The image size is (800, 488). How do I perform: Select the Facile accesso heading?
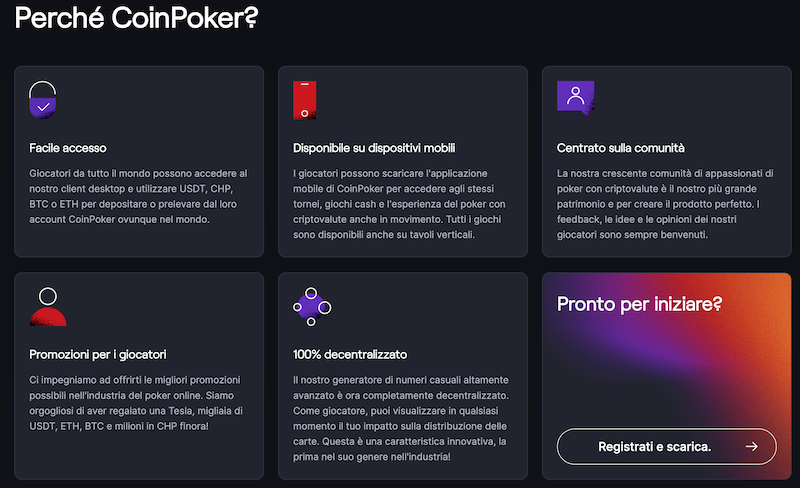(x=68, y=149)
